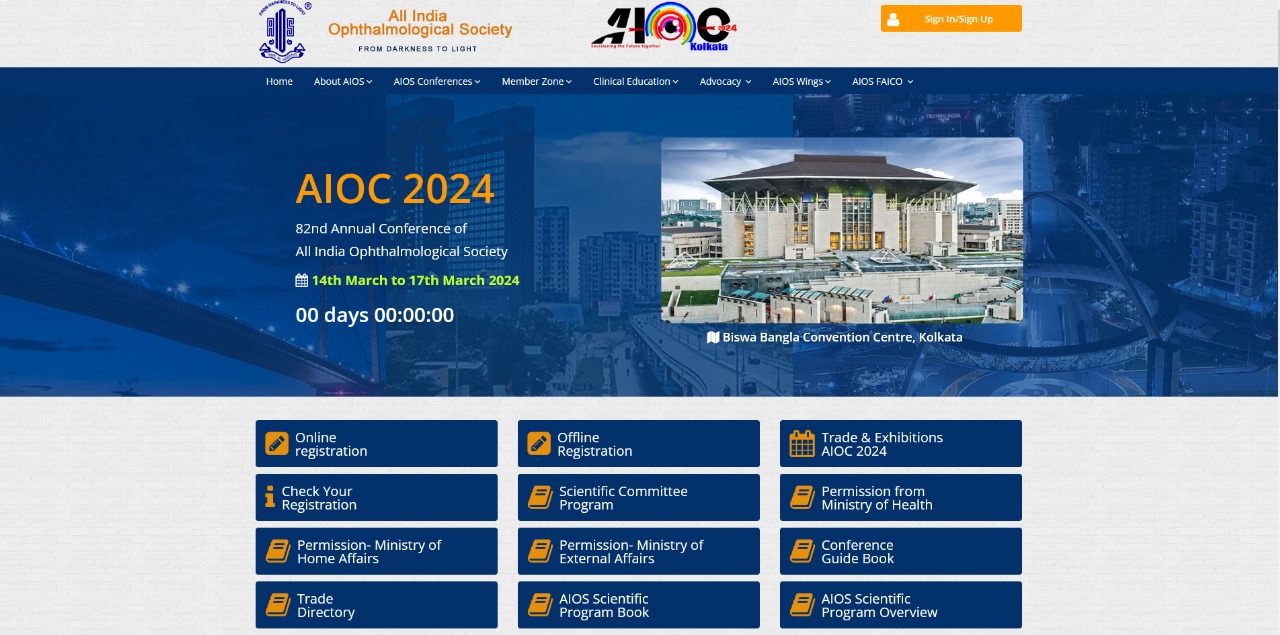Click the Biswa Bangla Convention Centre photo
The width and height of the screenshot is (1280, 635).
click(x=842, y=230)
